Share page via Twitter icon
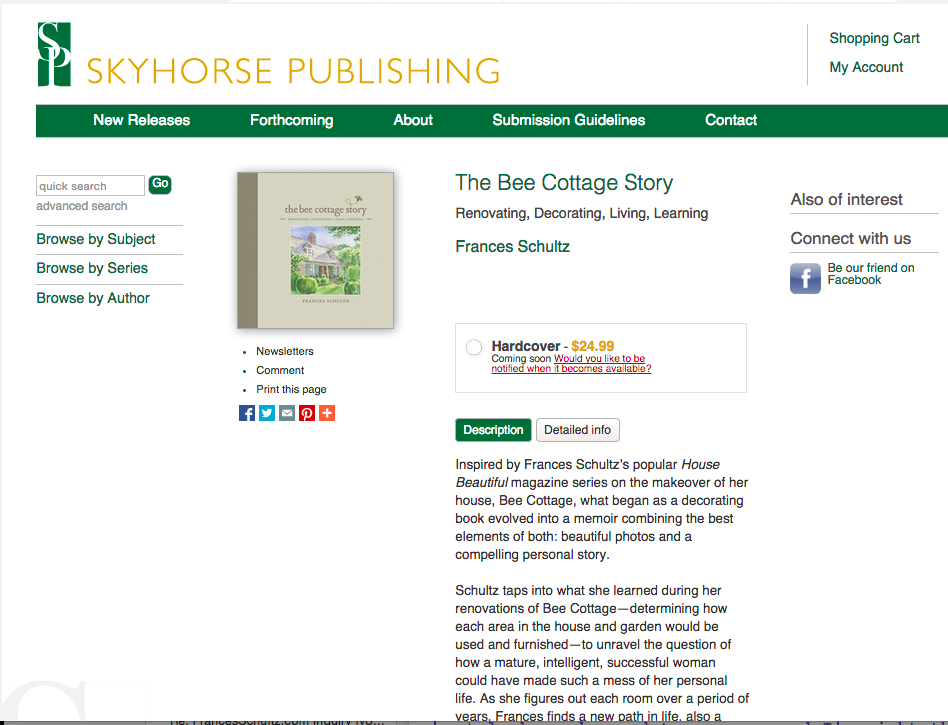Screen dimensions: 948x725 [267, 413]
